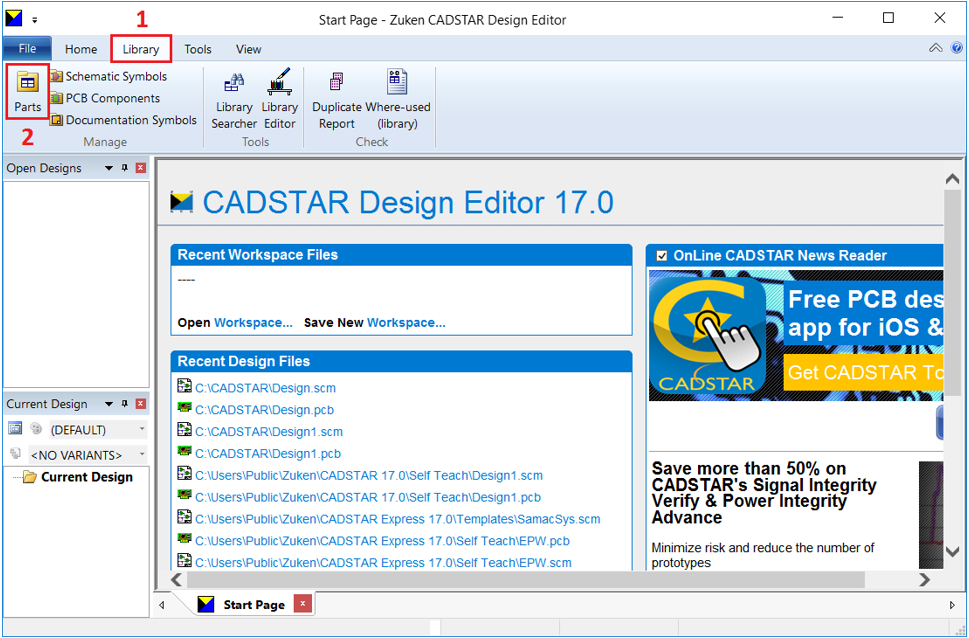969x638 pixels.
Task: Uncheck OnLine CADSTAR News Reader checkbox
Action: click(662, 256)
